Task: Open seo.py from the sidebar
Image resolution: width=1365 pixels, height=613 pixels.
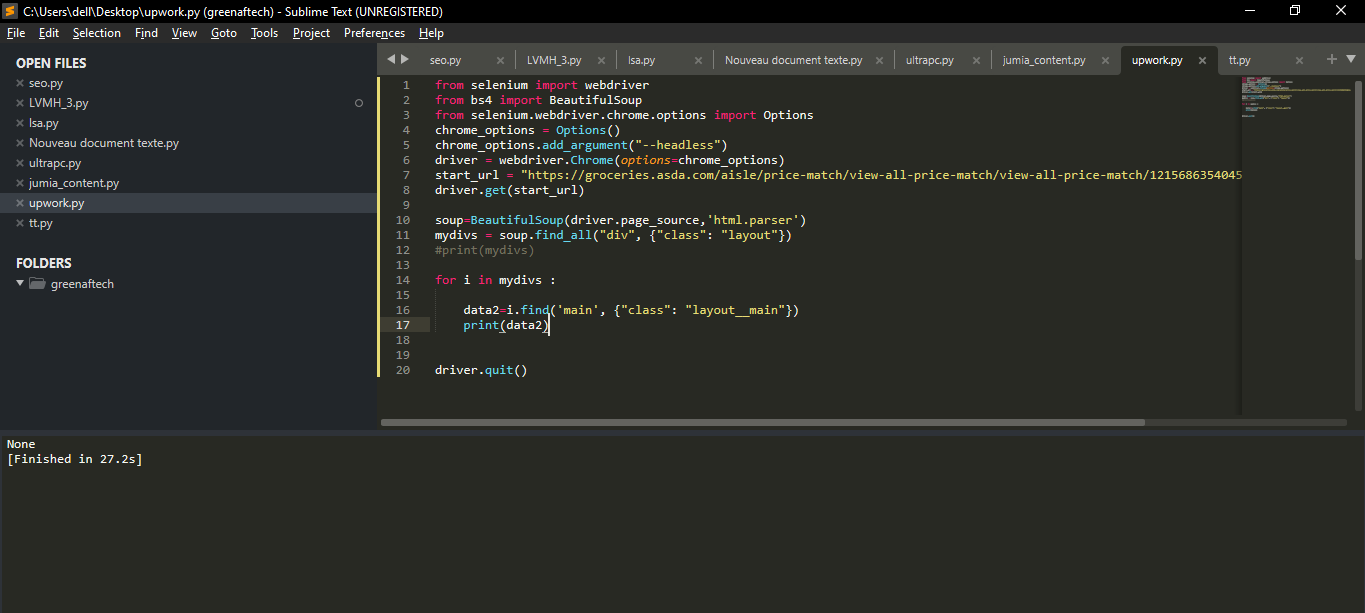Action: (x=46, y=83)
